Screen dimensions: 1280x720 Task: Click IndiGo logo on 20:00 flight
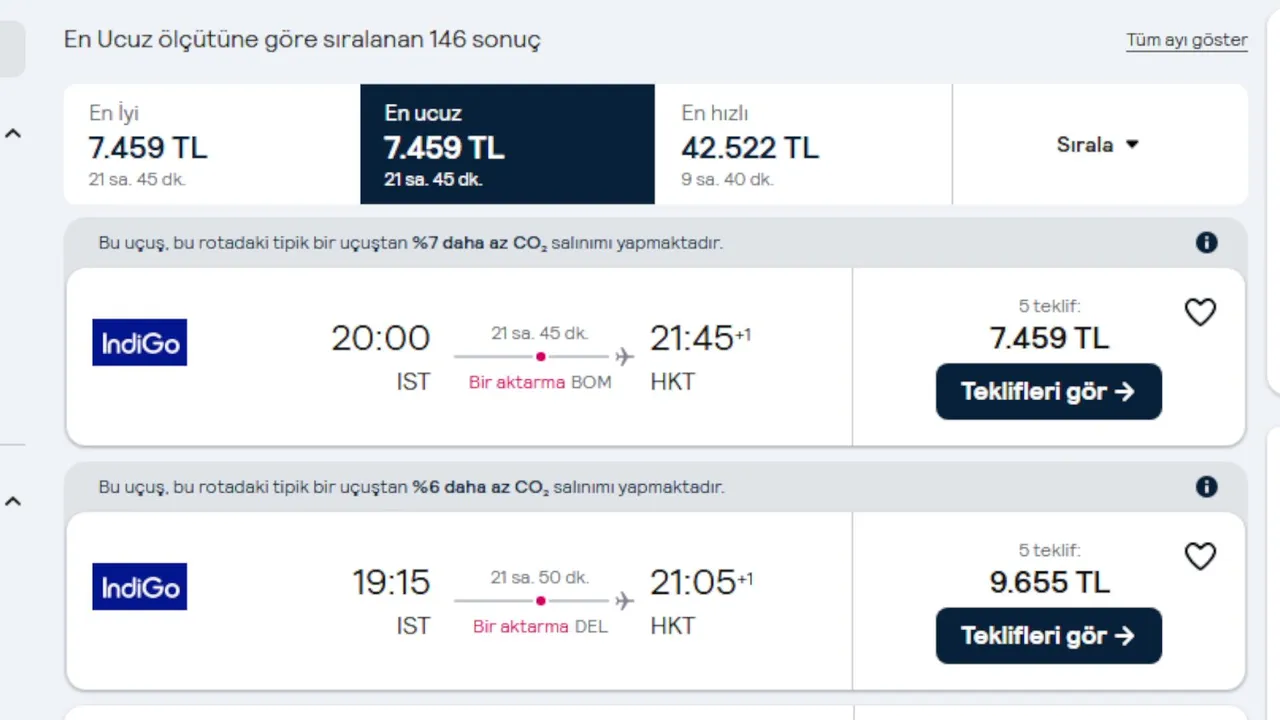tap(140, 343)
